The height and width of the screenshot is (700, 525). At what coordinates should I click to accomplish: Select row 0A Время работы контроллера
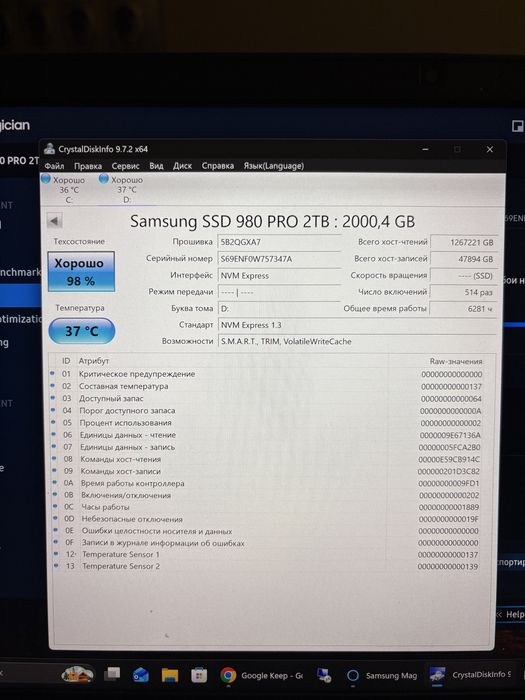pos(266,483)
